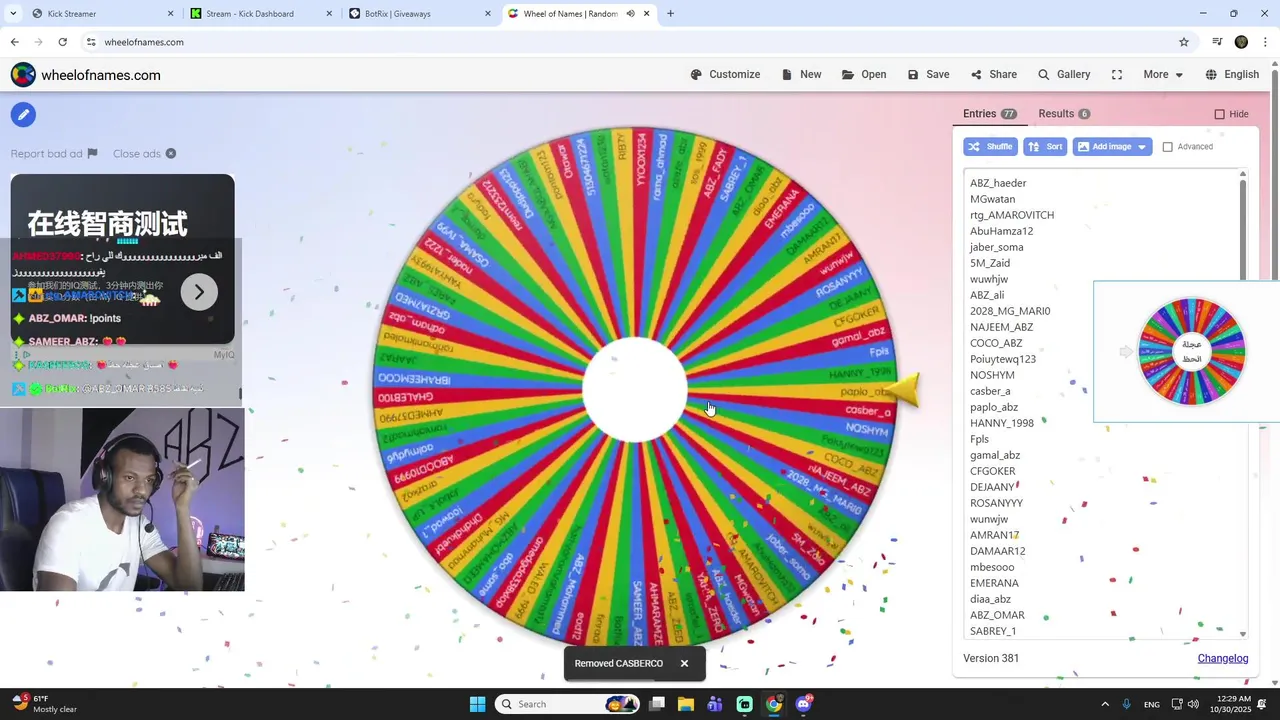This screenshot has height=720, width=1280.
Task: Click the small wheel preview thumbnail
Action: pyautogui.click(x=1191, y=351)
